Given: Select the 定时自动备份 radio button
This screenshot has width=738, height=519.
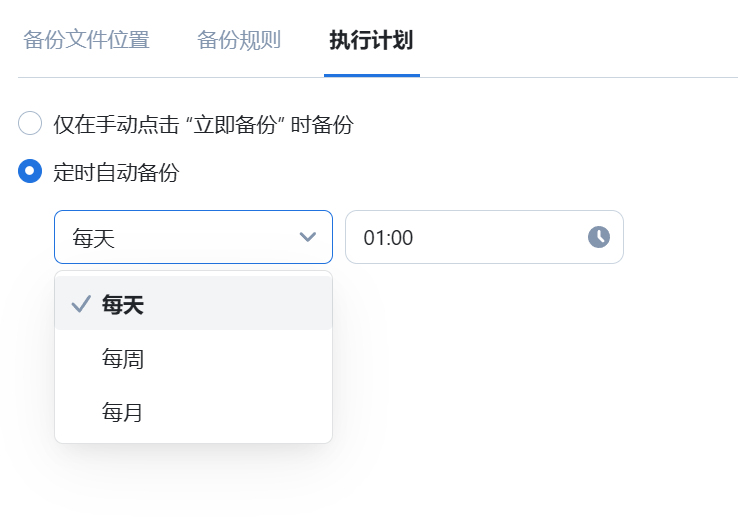Looking at the screenshot, I should point(30,172).
